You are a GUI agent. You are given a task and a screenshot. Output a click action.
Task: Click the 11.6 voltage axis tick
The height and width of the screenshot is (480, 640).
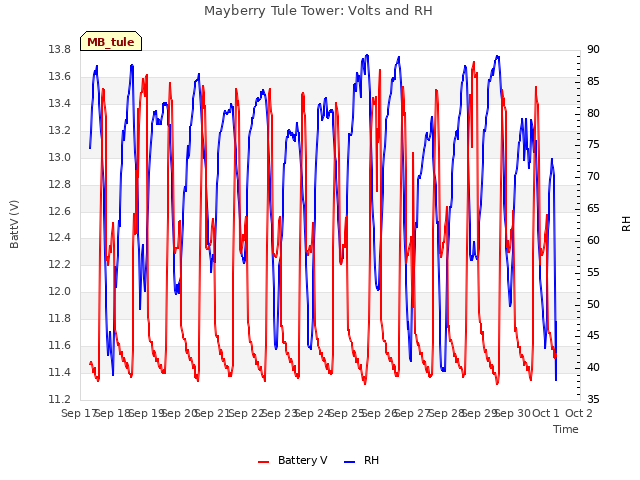[x=59, y=346]
